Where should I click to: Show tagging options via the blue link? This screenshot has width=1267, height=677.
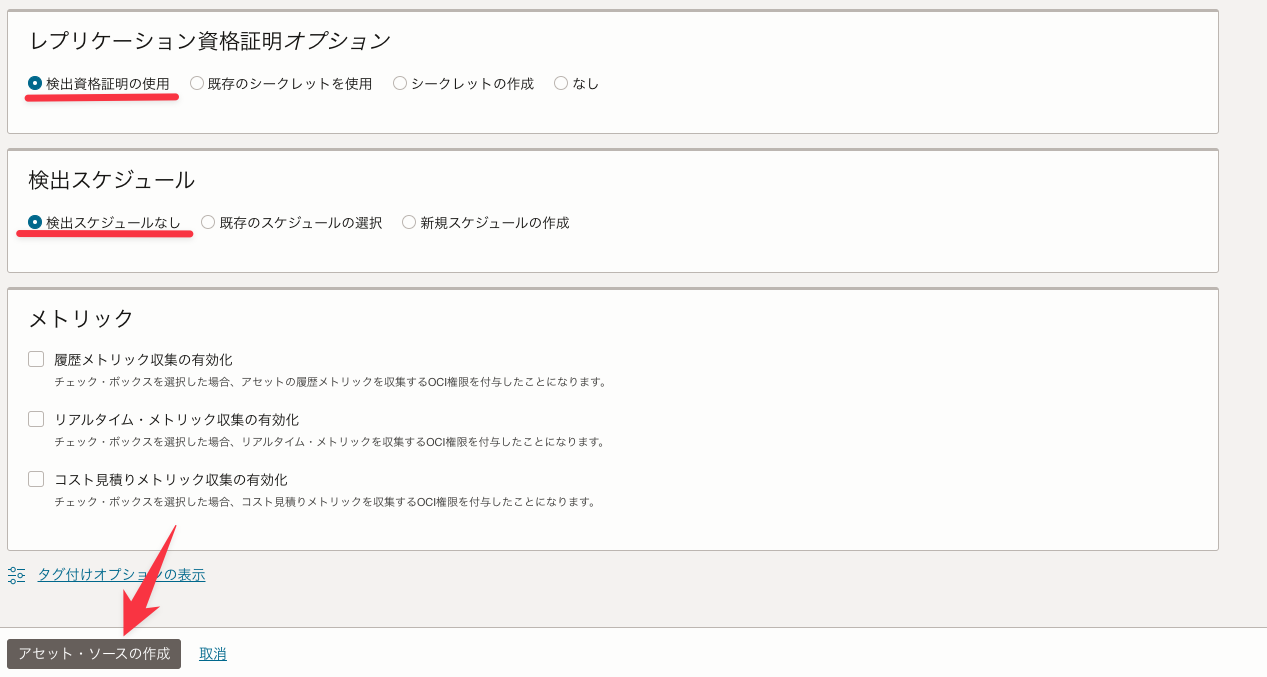120,574
